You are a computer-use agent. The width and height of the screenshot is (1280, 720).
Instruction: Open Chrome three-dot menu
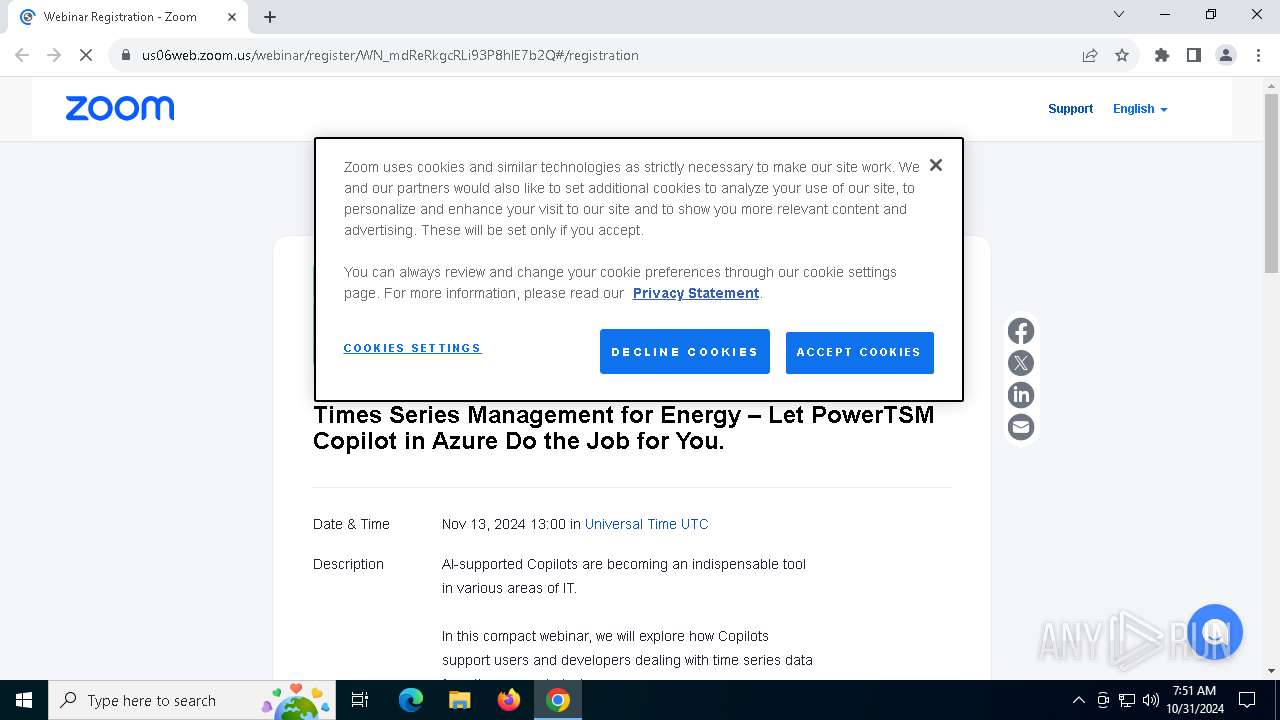[x=1258, y=55]
